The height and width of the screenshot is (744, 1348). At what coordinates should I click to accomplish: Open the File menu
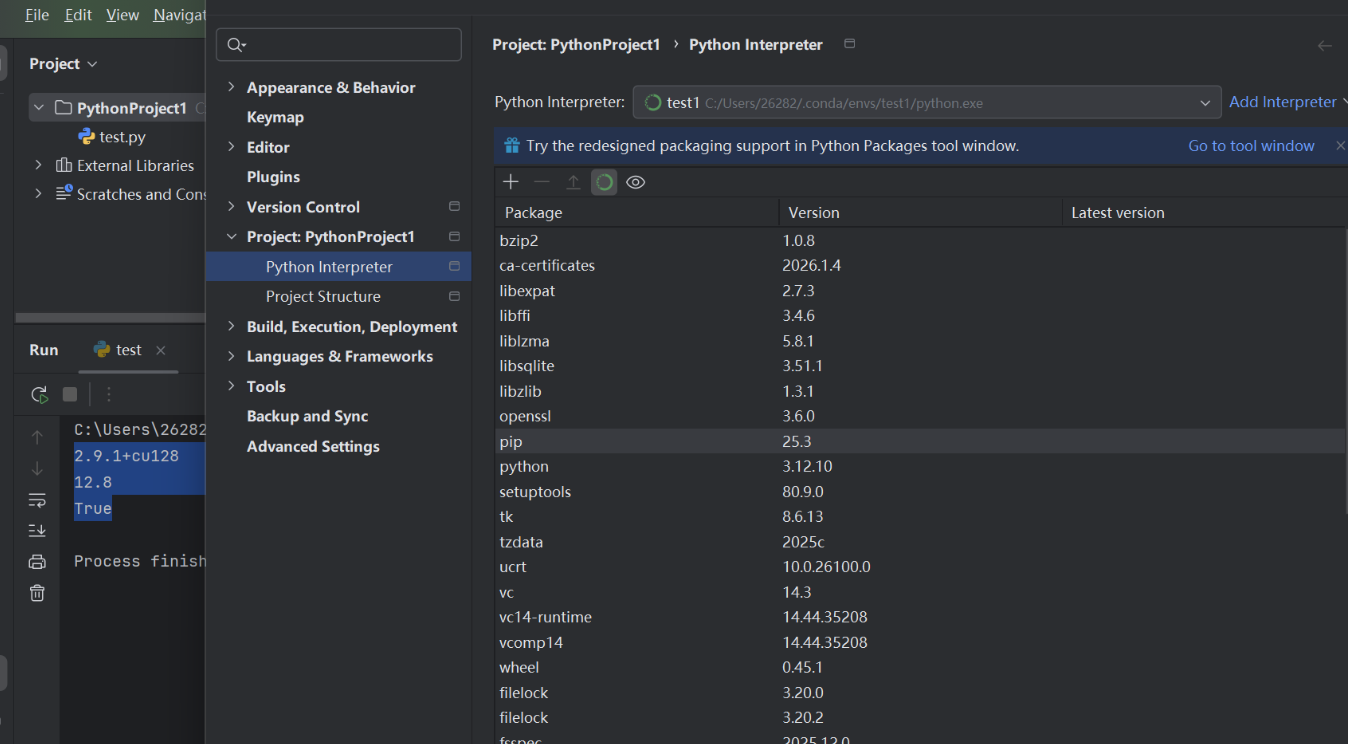pyautogui.click(x=37, y=15)
